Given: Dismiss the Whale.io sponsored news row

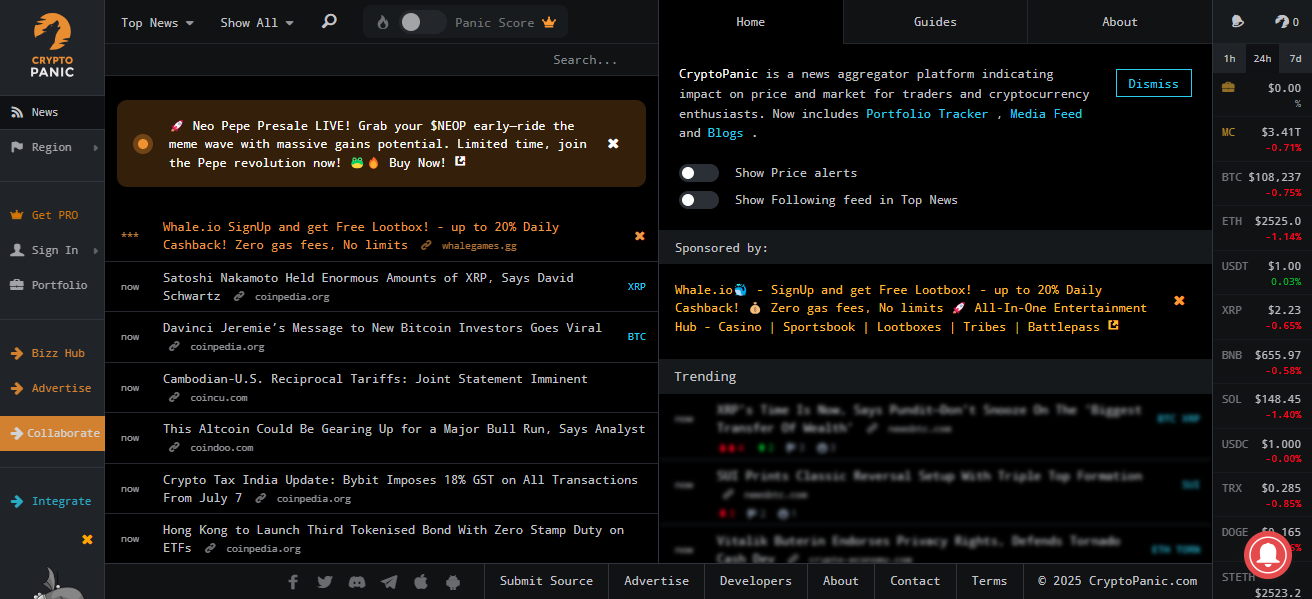Looking at the screenshot, I should click(640, 236).
